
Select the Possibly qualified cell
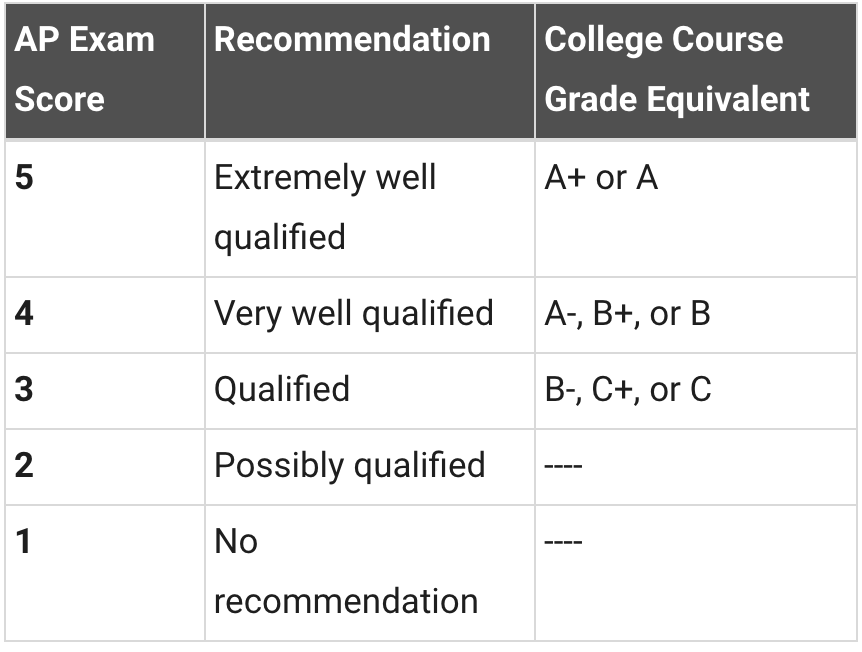tap(370, 467)
